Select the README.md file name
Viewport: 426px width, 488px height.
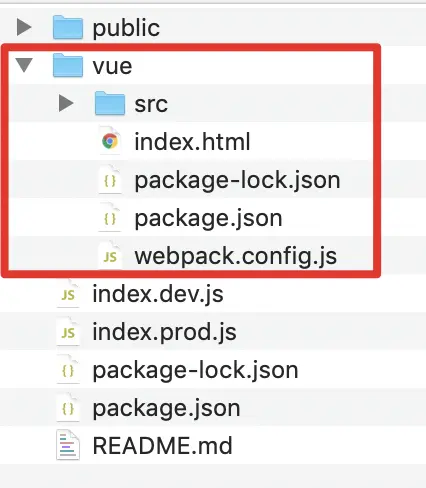pyautogui.click(x=162, y=445)
